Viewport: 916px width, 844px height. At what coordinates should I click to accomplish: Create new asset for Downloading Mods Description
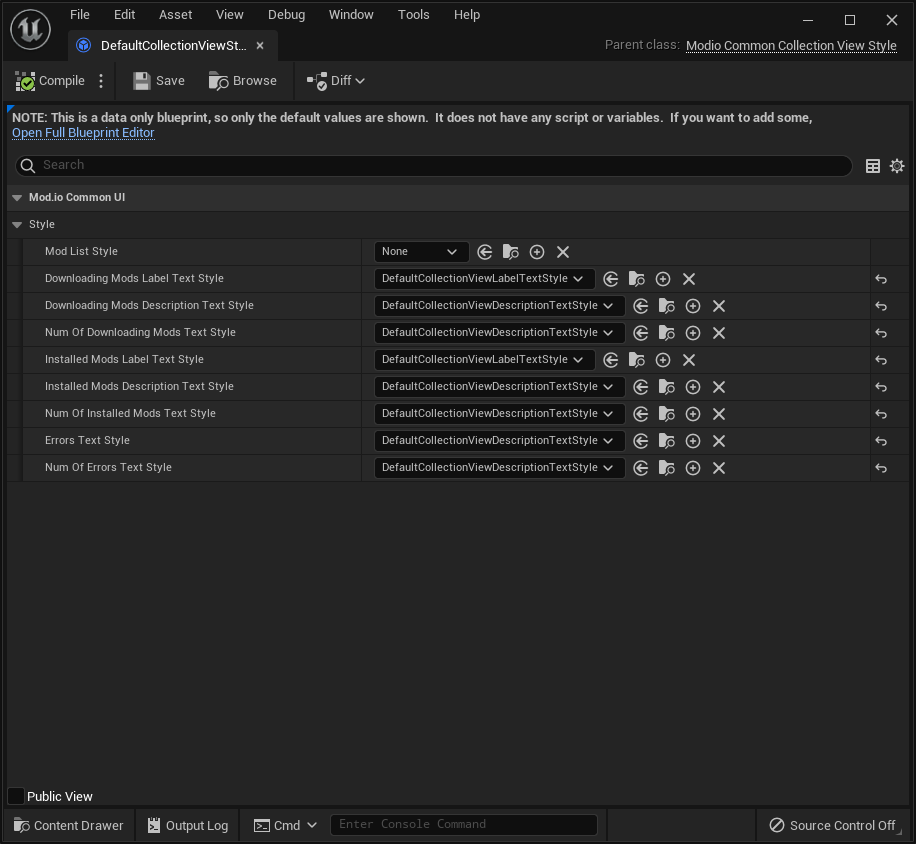(693, 306)
